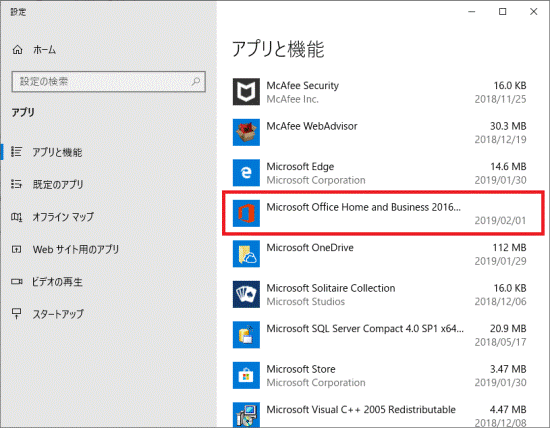Click the ビデオの再生 camera icon

point(16,281)
